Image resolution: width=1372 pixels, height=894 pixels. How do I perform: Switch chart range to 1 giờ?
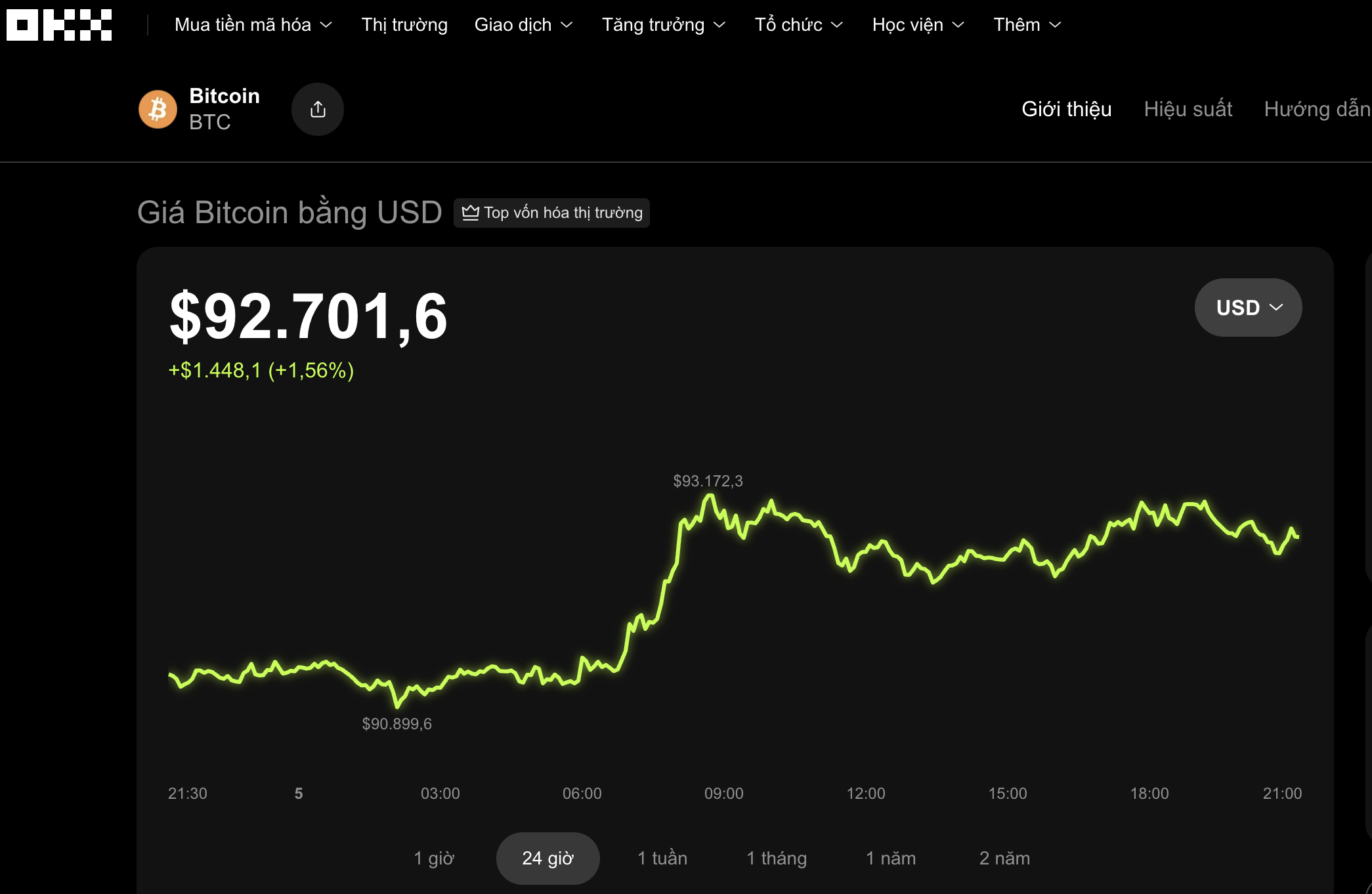pos(434,858)
